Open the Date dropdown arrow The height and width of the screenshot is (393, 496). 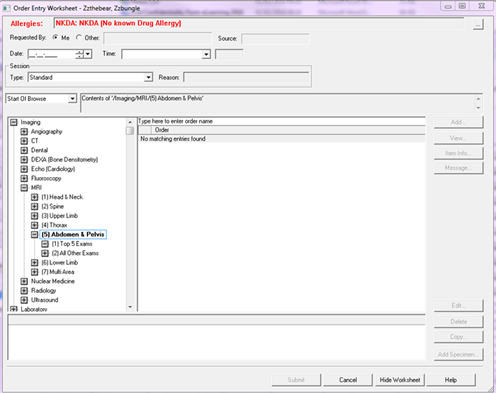click(88, 54)
